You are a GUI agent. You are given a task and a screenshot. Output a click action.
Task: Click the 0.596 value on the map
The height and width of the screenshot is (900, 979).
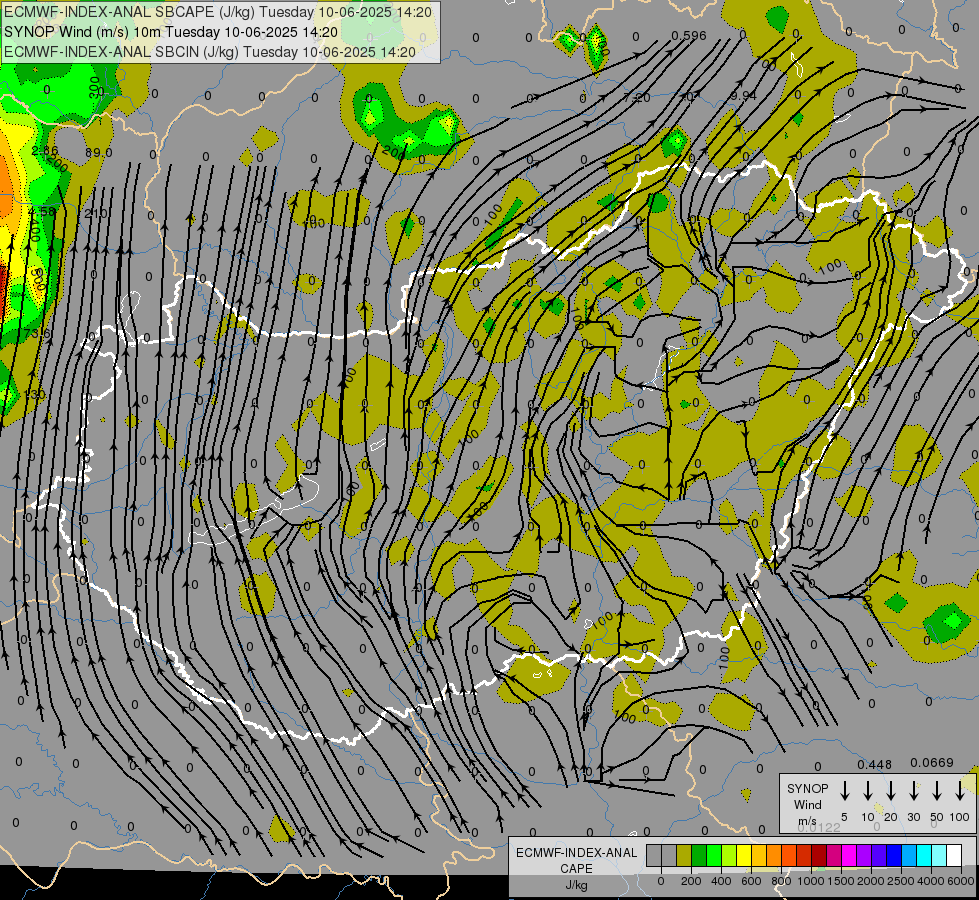pyautogui.click(x=689, y=36)
